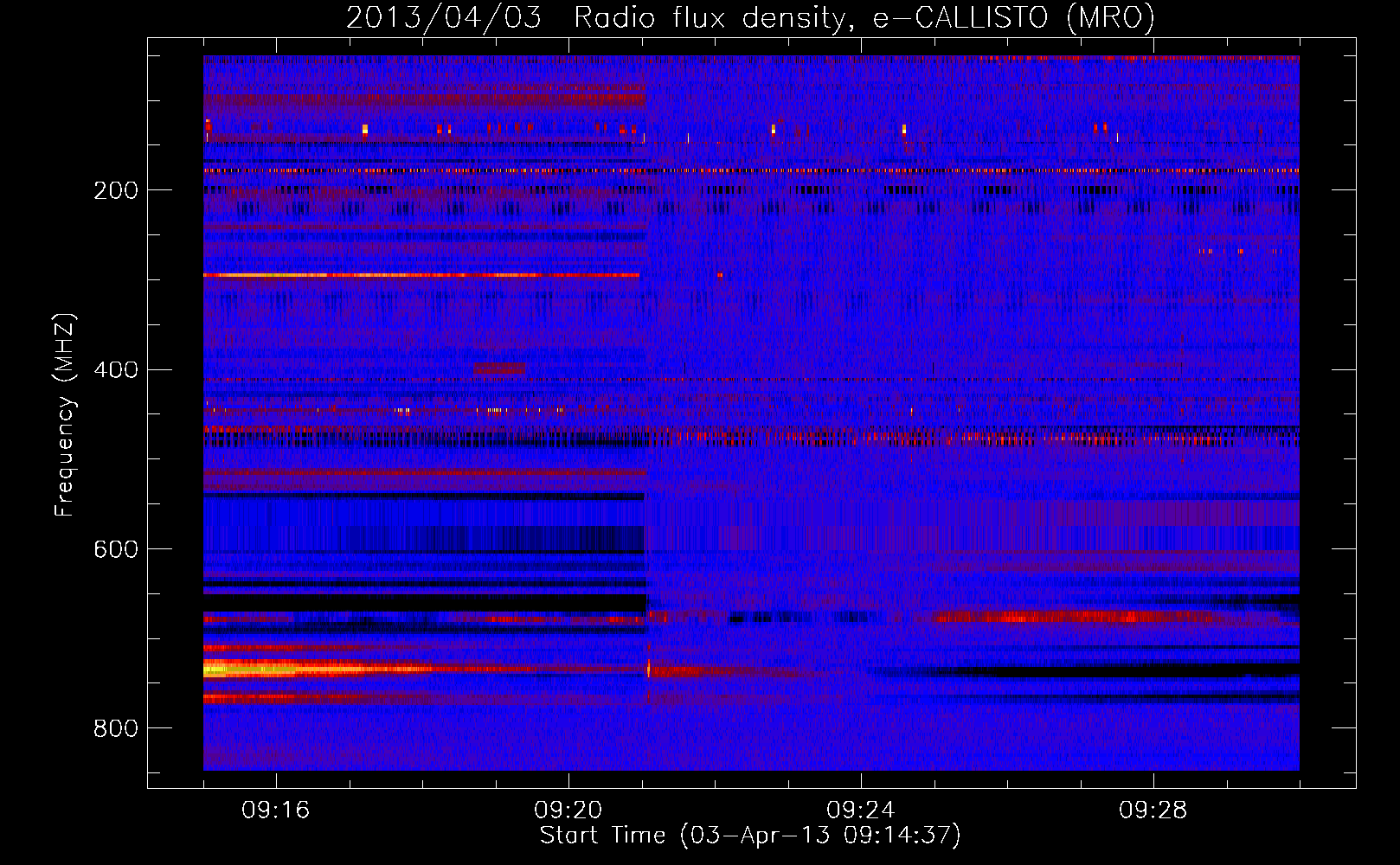This screenshot has width=1400, height=865.
Task: Click the 09:28 time tick label
Action: pyautogui.click(x=1153, y=811)
